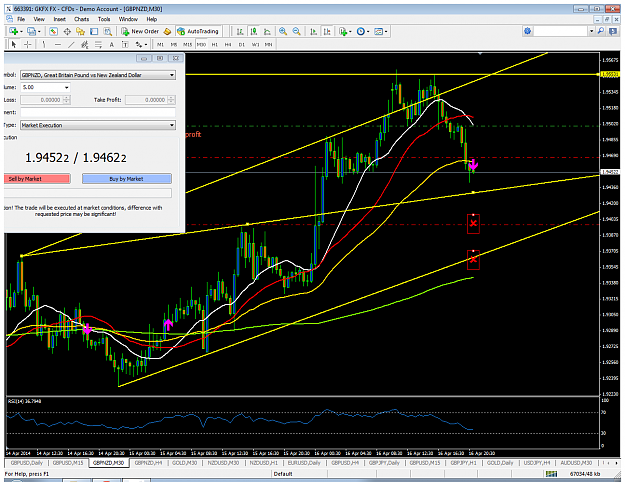
Task: Switch timeframe to W1
Action: click(x=256, y=45)
